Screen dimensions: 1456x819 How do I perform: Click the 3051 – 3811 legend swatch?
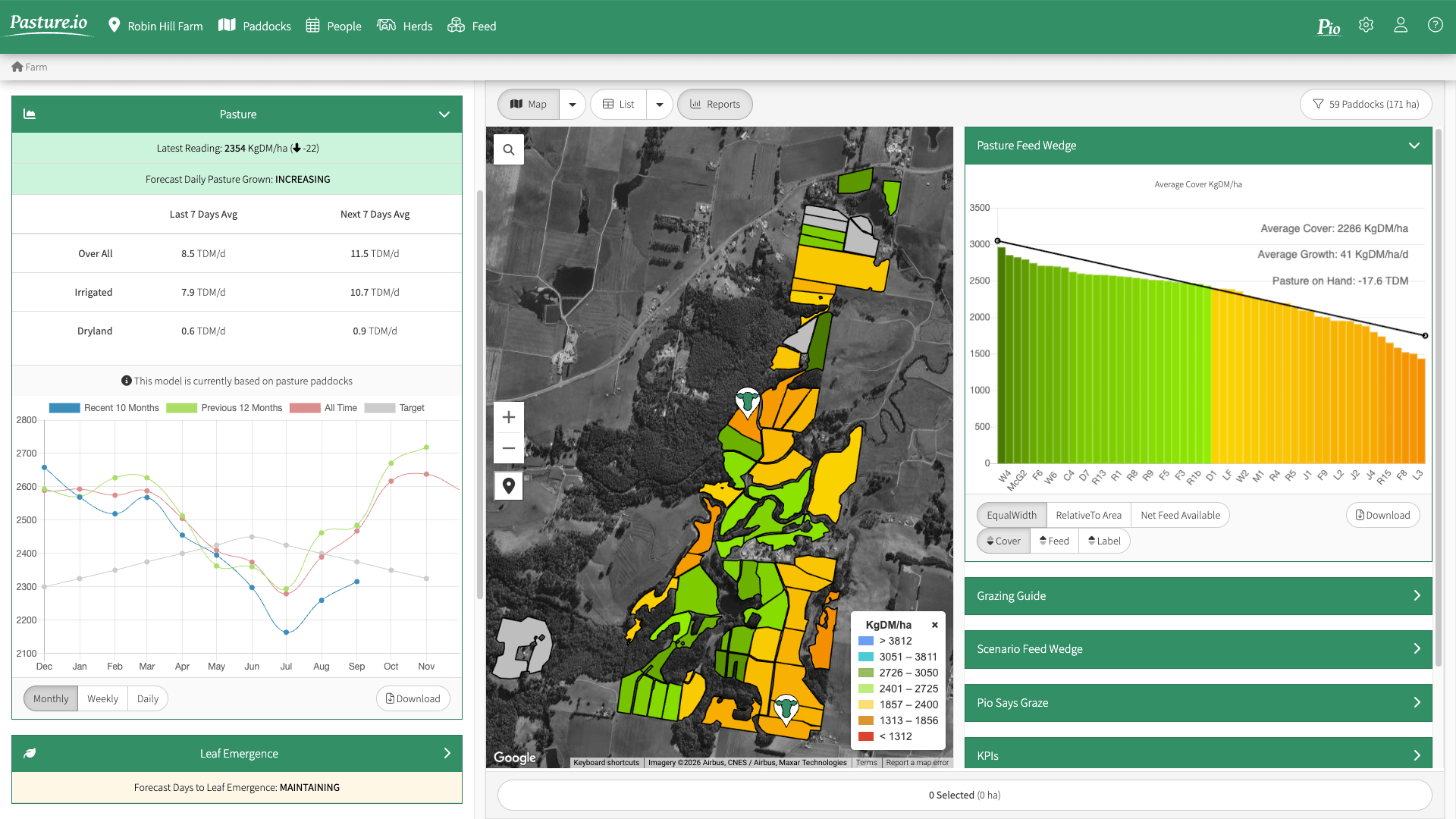[x=866, y=657]
